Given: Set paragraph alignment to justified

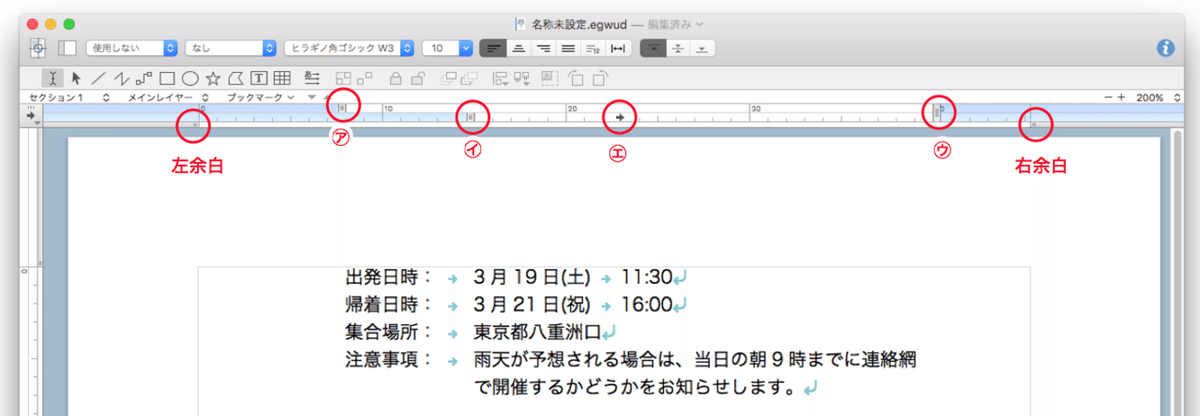Looking at the screenshot, I should pyautogui.click(x=568, y=47).
